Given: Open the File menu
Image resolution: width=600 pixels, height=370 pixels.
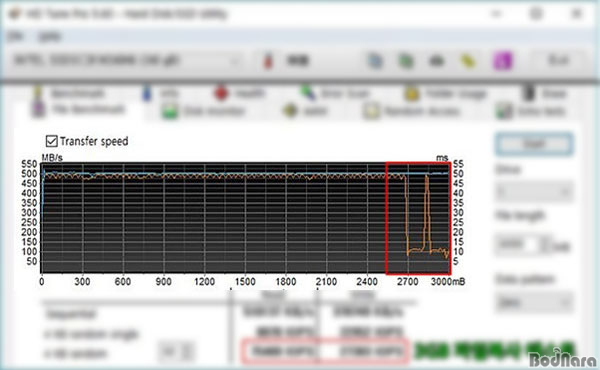Looking at the screenshot, I should (15, 36).
